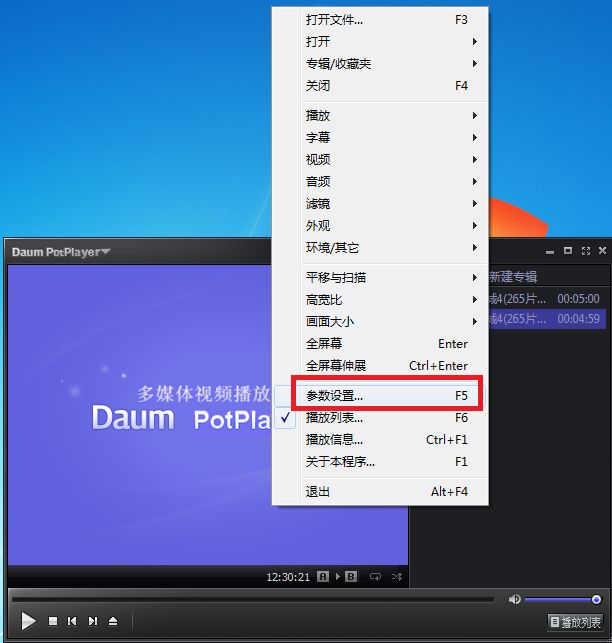The width and height of the screenshot is (612, 643).
Task: Adjust the volume slider
Action: 562,600
